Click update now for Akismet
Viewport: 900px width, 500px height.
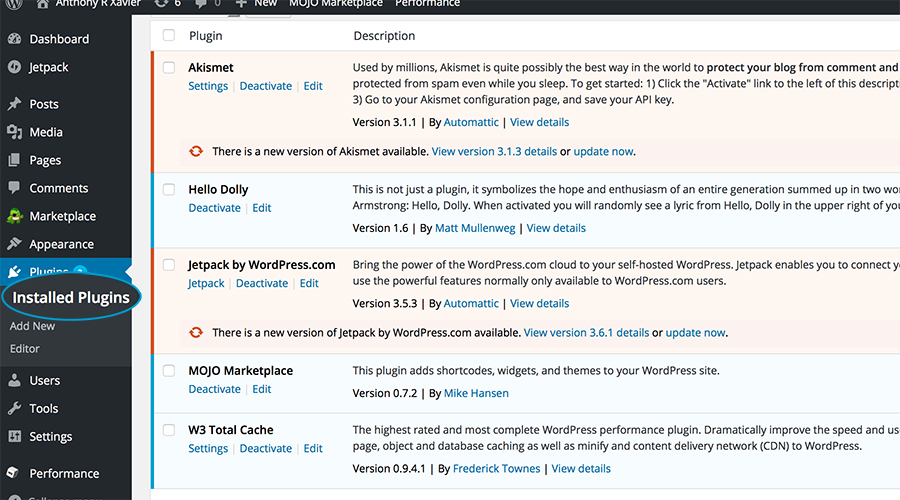[603, 151]
